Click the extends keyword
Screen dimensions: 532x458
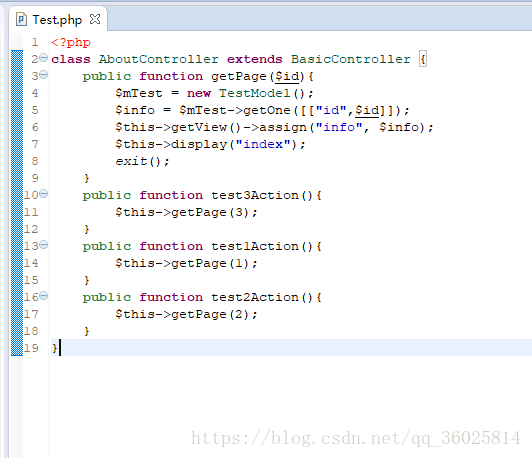(254, 59)
